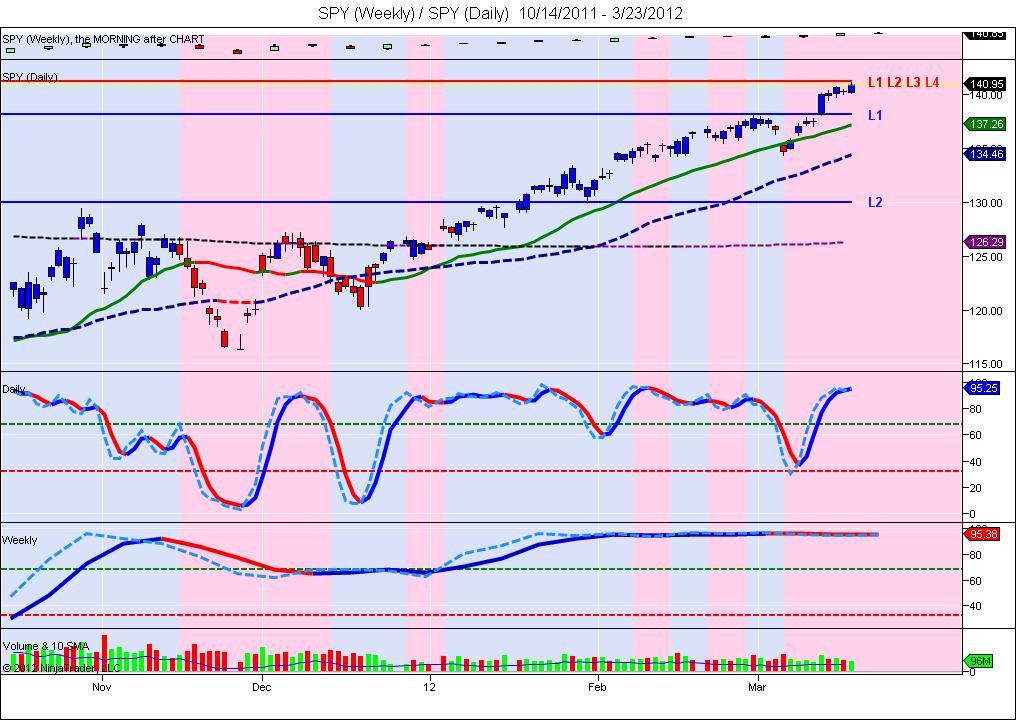Select the red 'L1 L2 L3 L4' level label

(x=903, y=82)
